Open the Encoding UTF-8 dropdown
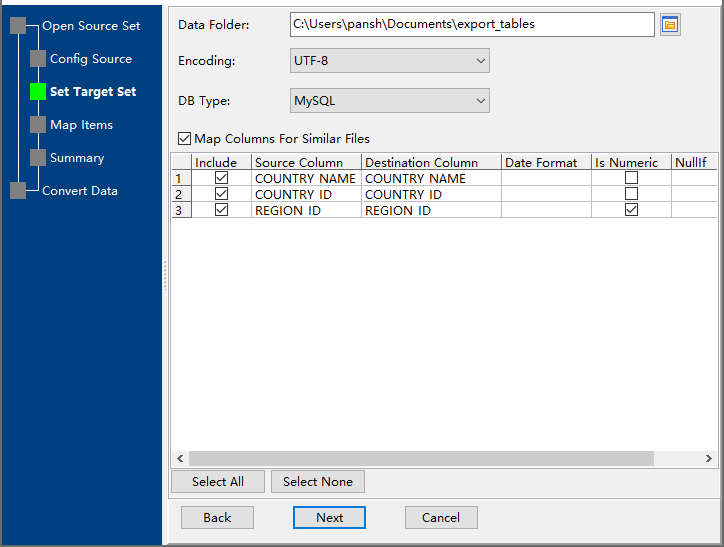The height and width of the screenshot is (547, 724). 390,60
